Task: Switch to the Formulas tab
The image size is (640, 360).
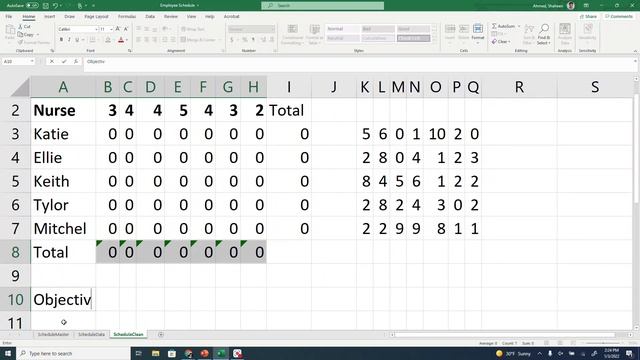Action: 127,17
